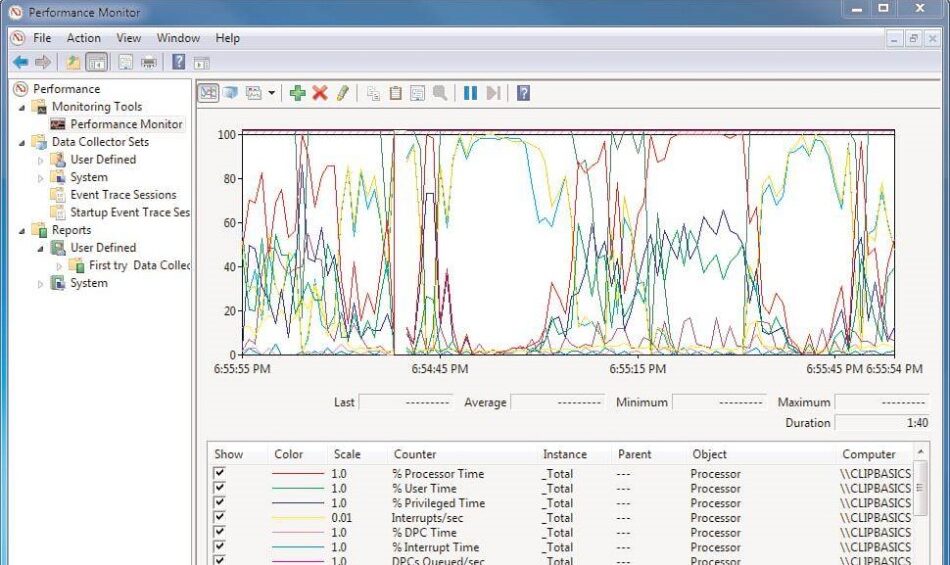The height and width of the screenshot is (565, 950).
Task: Click the Computer column header
Action: tap(868, 454)
